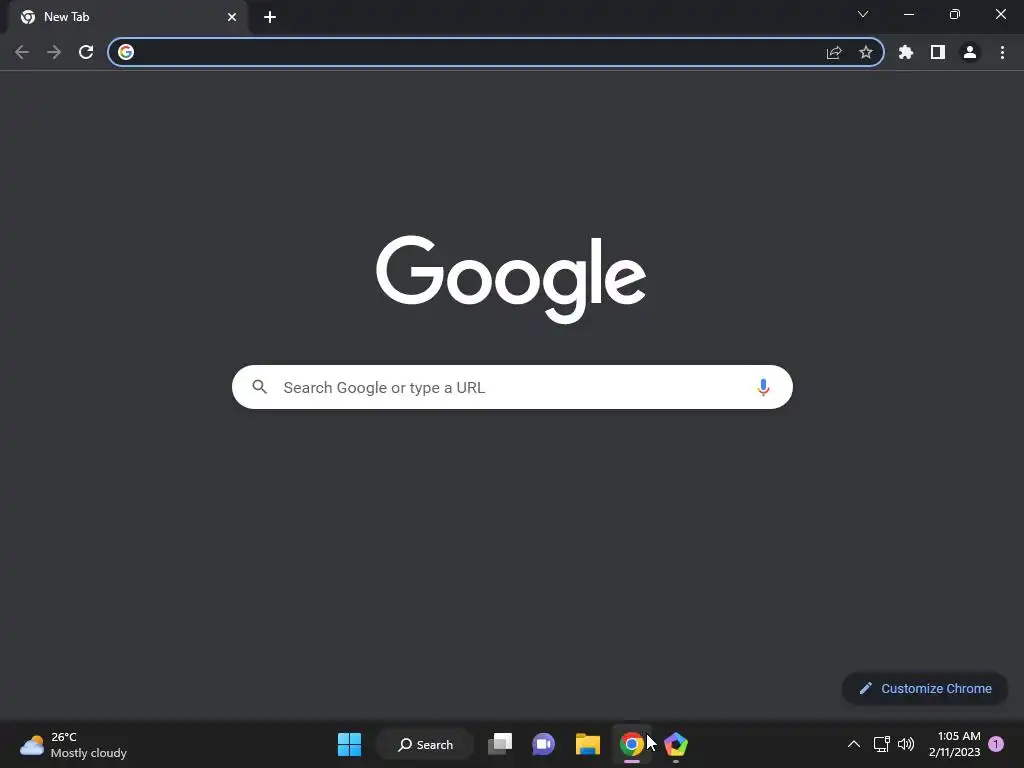Open the tab search chevron
1024x768 pixels.
(x=863, y=14)
